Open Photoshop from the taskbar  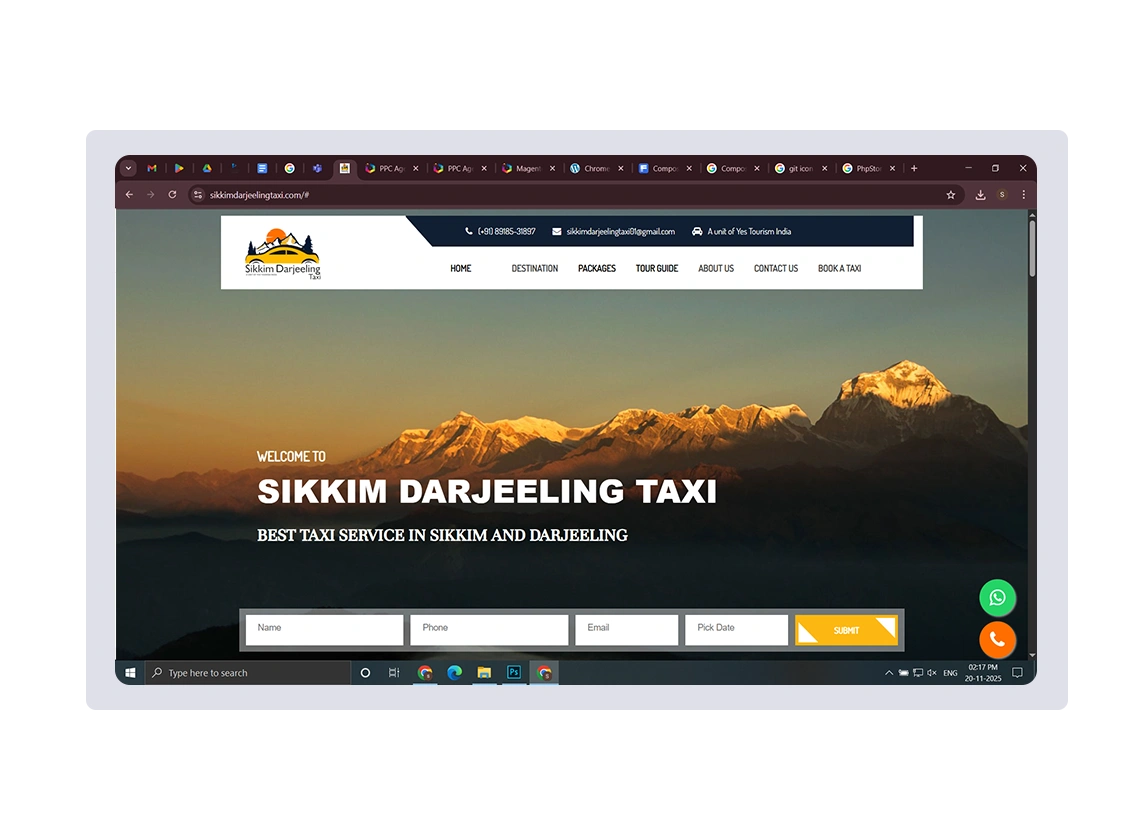pos(513,673)
